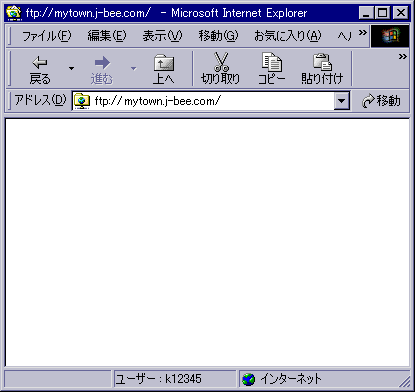Click the IE FTP icon in title bar
The width and height of the screenshot is (416, 392).
coord(14,13)
